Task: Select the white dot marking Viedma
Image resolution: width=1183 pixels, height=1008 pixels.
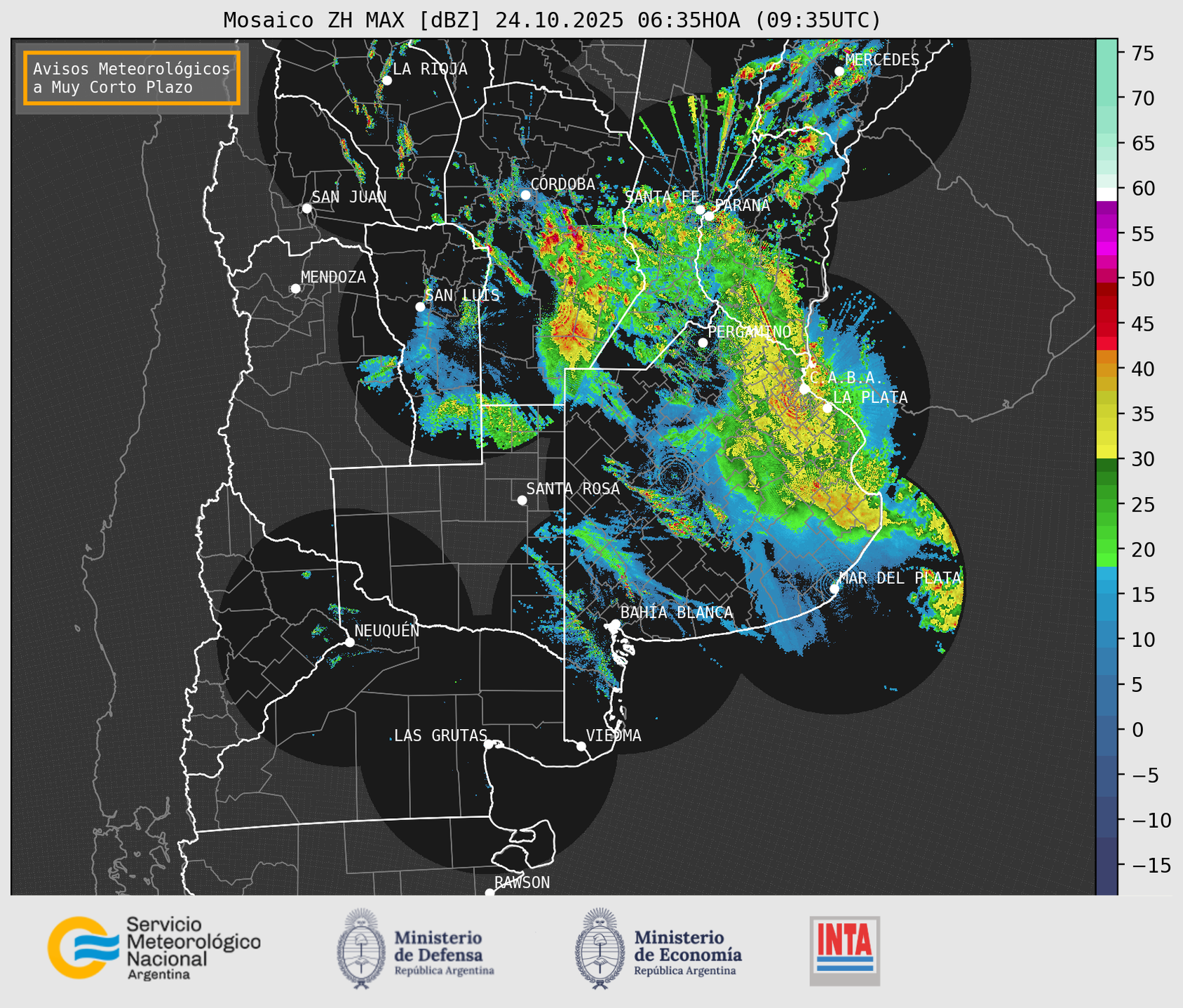Action: (581, 746)
